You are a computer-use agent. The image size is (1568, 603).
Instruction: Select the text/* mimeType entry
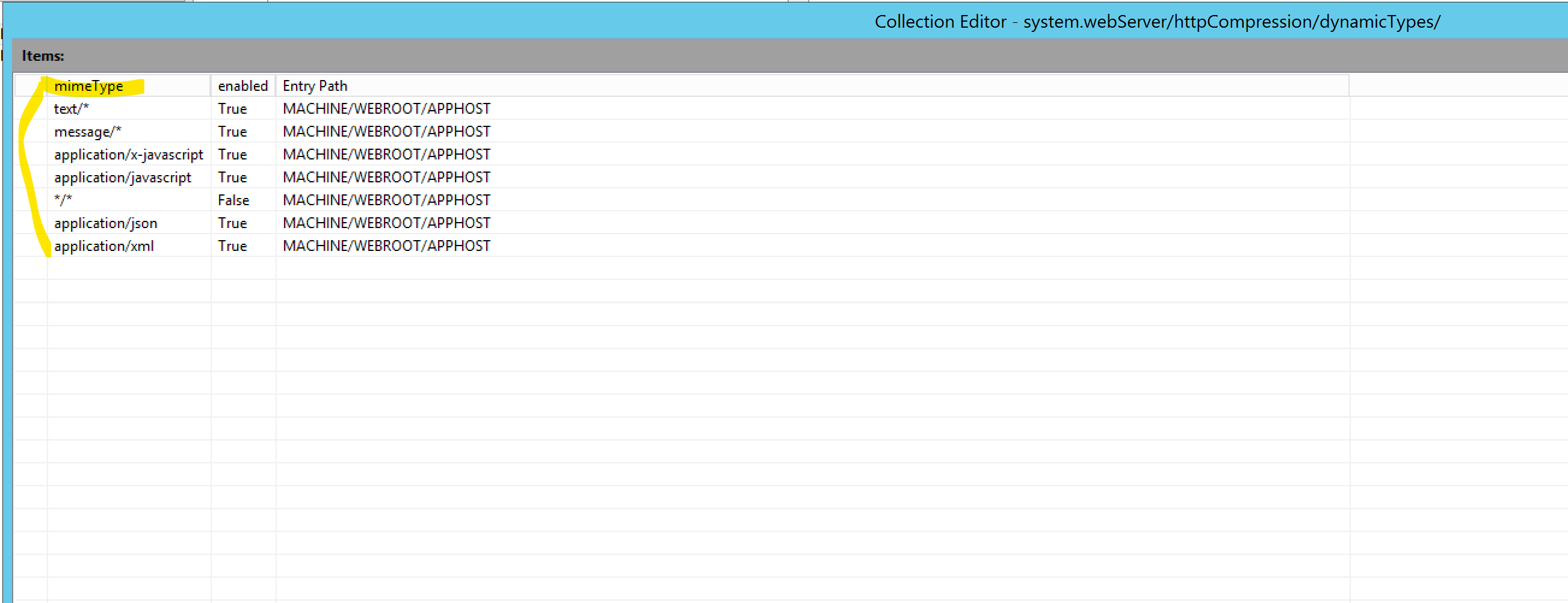71,108
